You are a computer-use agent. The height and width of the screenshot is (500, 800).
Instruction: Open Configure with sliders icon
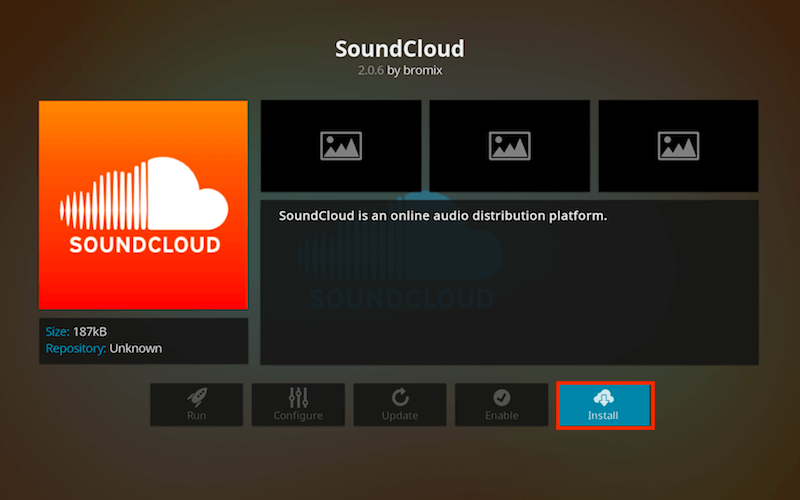tap(298, 405)
